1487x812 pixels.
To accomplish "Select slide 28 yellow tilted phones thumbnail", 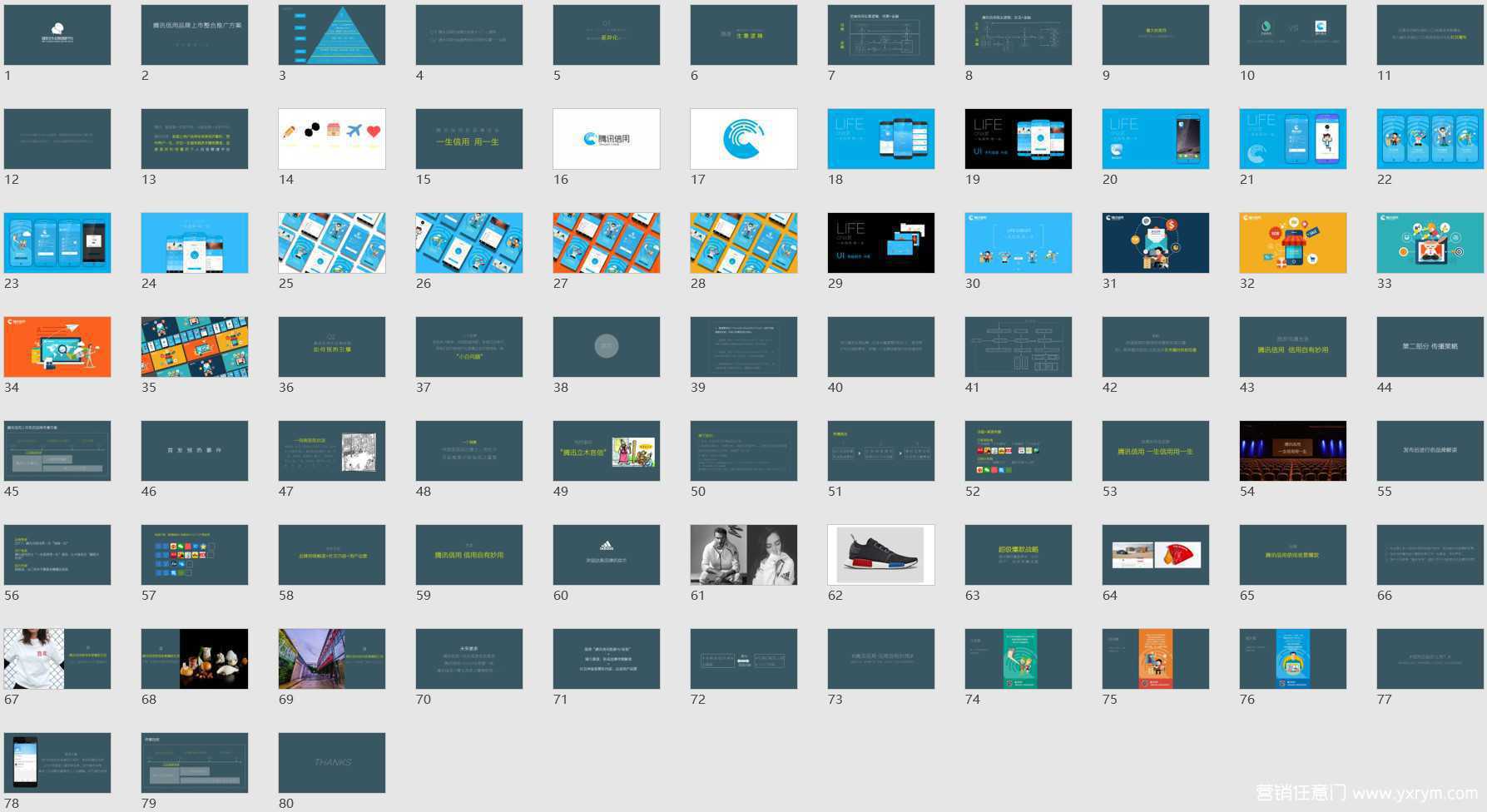I will [744, 243].
